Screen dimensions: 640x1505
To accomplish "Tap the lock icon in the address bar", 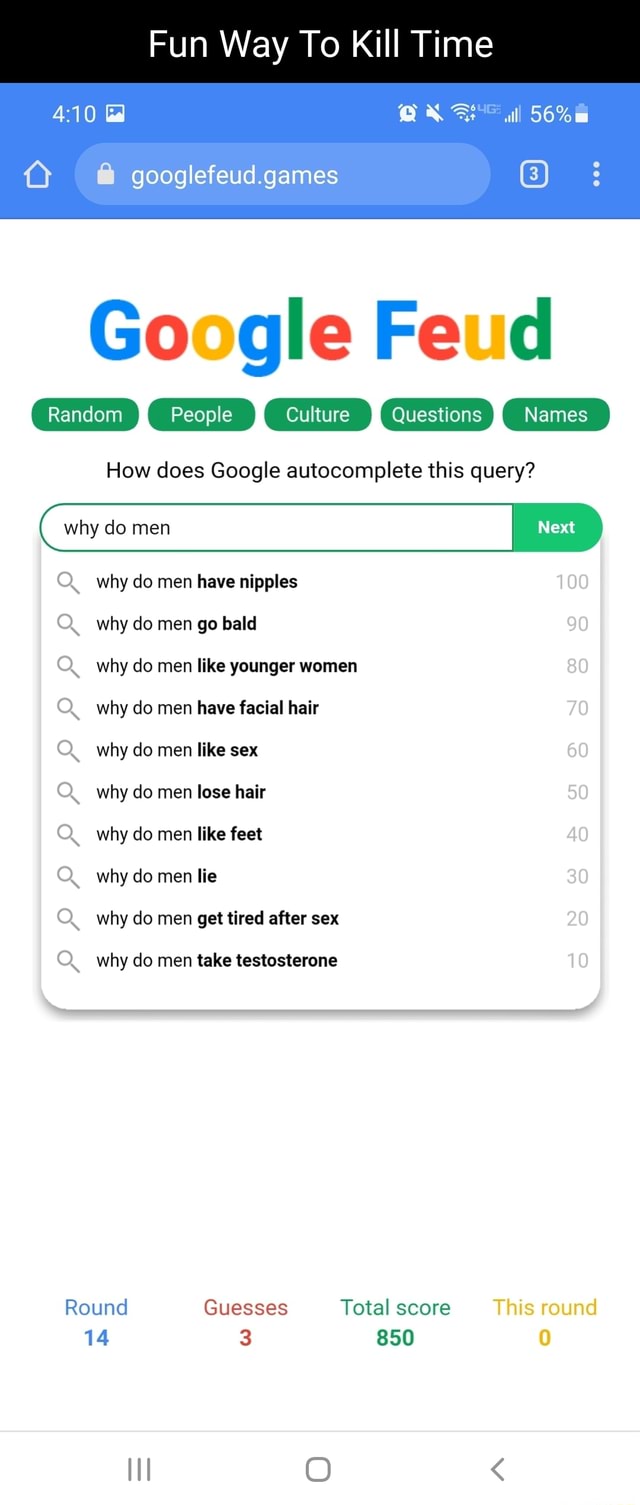I will pyautogui.click(x=107, y=175).
